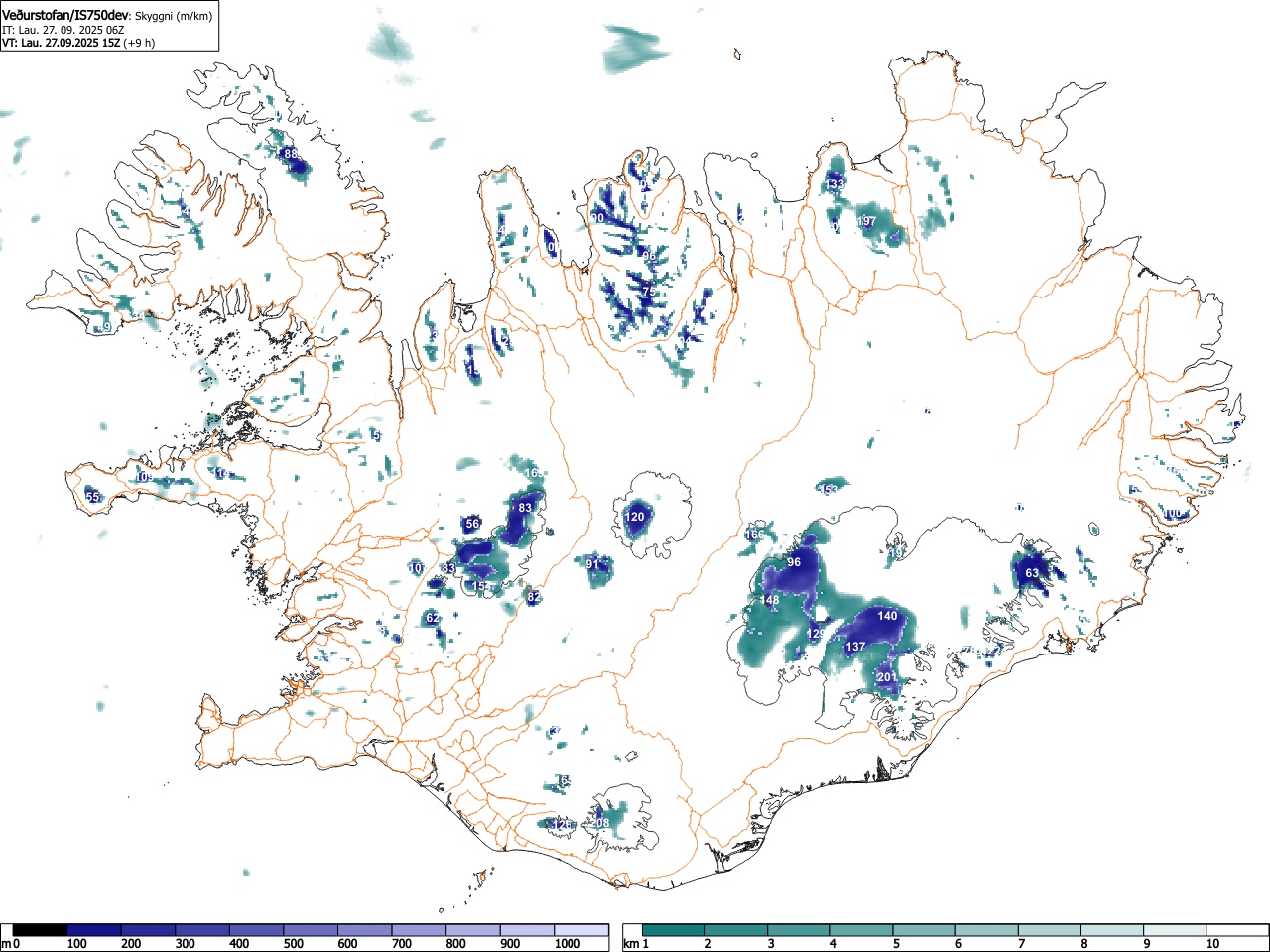Click the '1000' tick on the metre scale
This screenshot has height=952, width=1270.
pyautogui.click(x=568, y=944)
